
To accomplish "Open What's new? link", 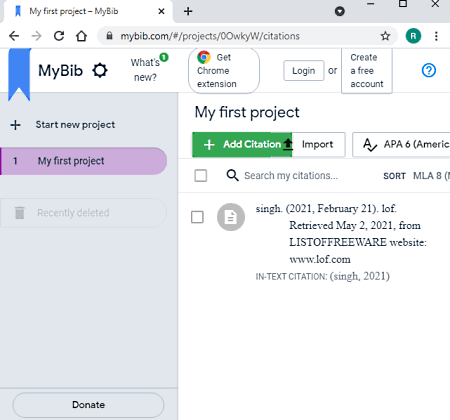I will [x=145, y=70].
